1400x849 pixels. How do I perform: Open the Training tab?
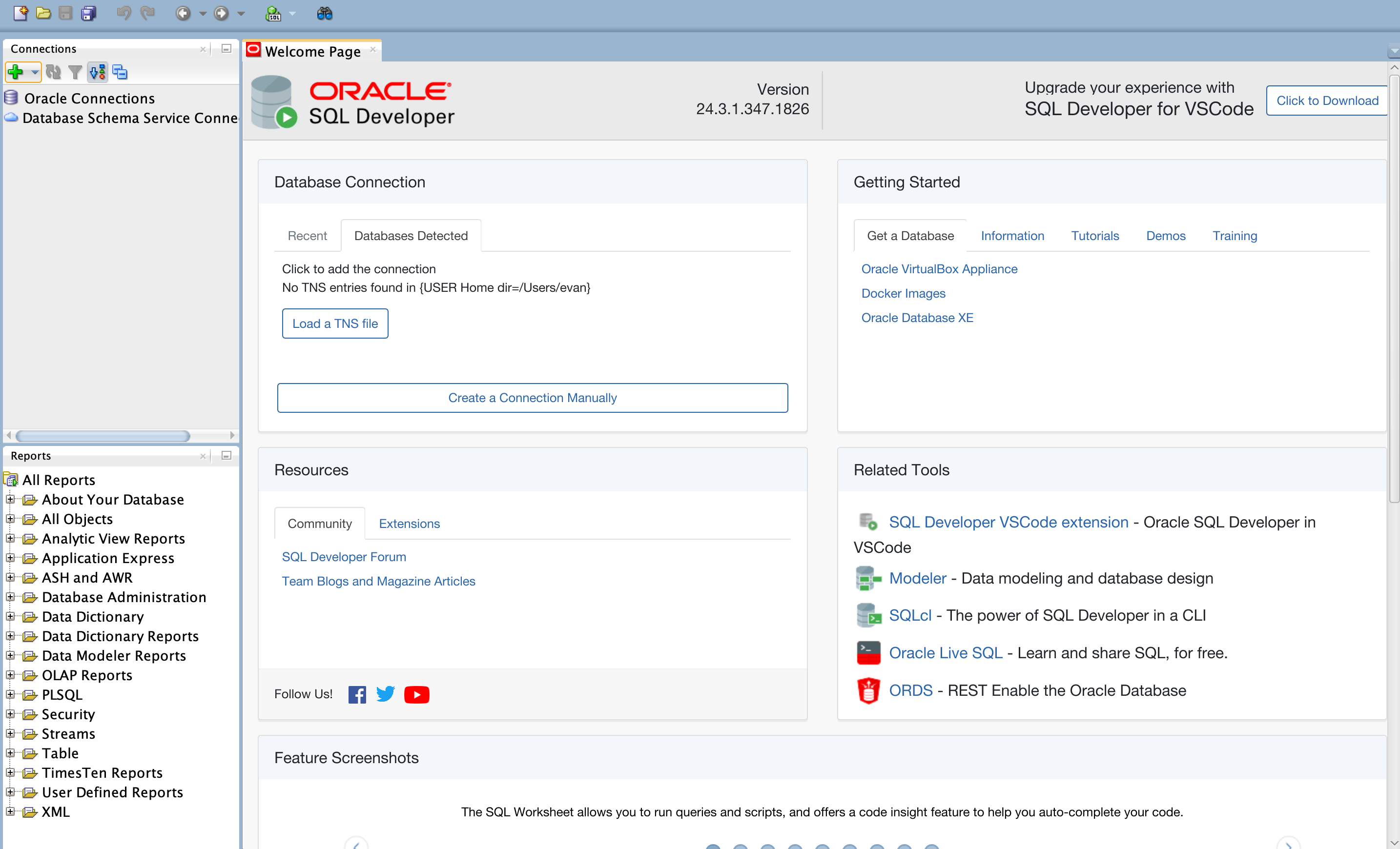[1235, 236]
